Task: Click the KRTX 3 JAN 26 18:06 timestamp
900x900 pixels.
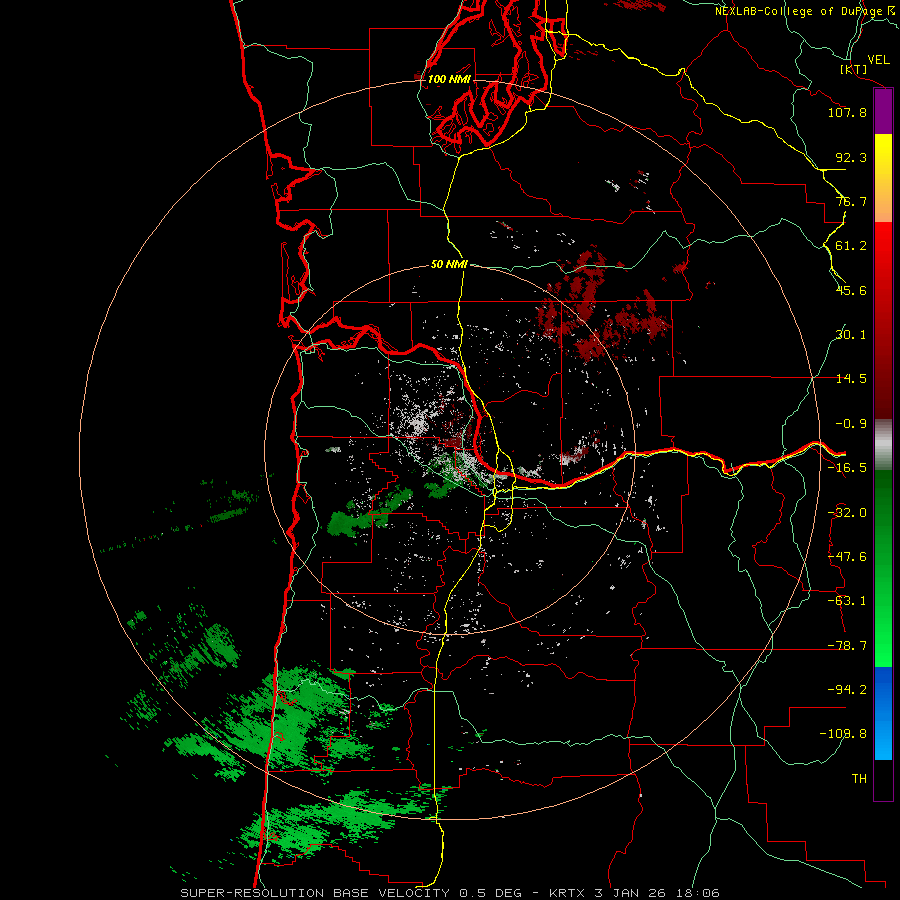Action: [x=634, y=893]
